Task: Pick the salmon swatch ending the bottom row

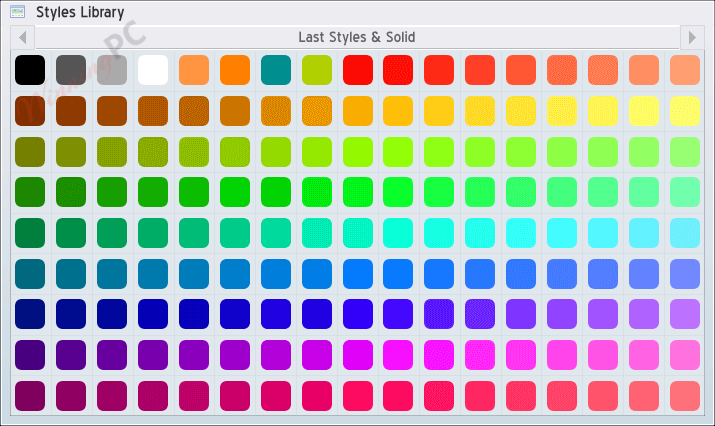Action: coord(685,396)
